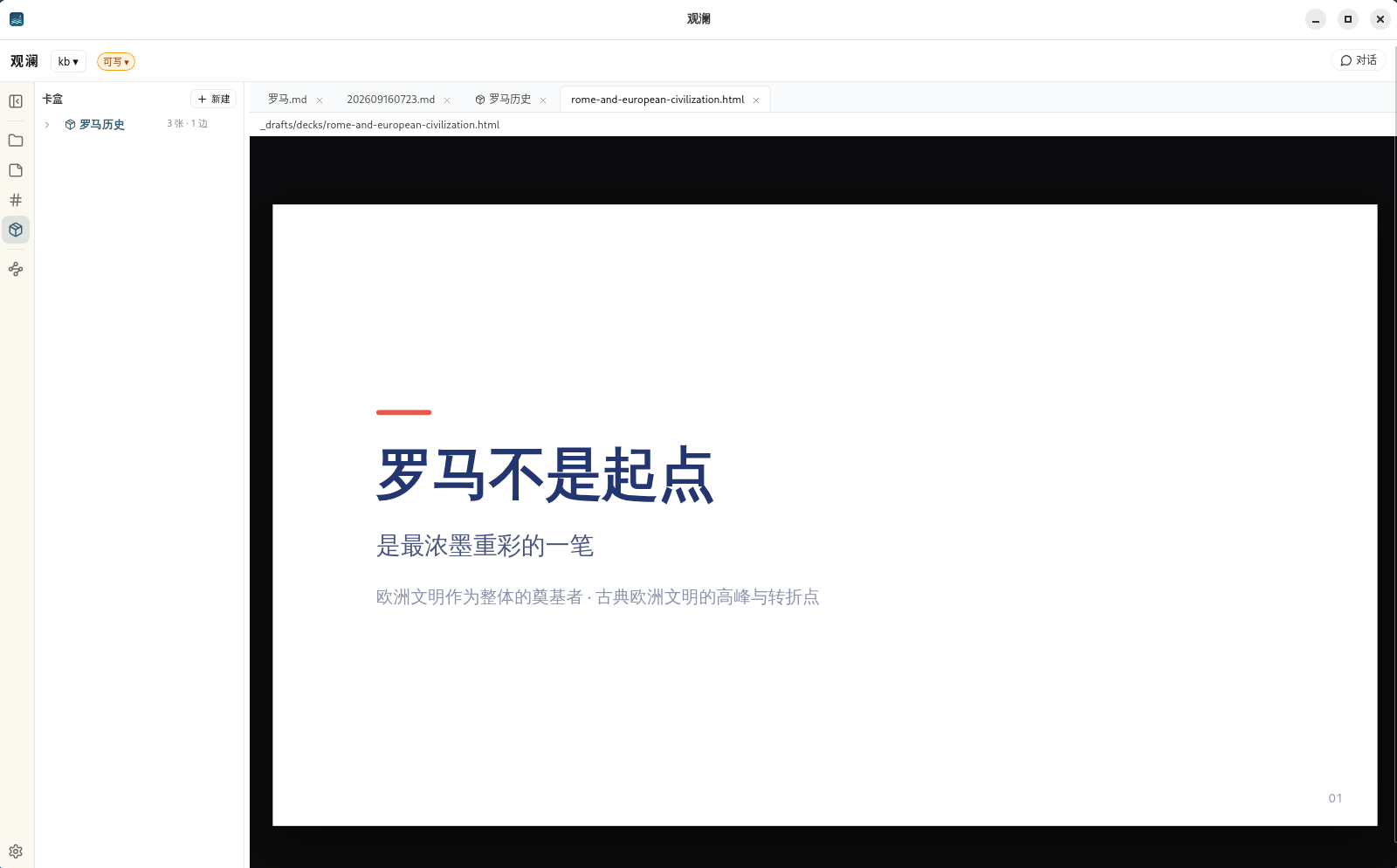The height and width of the screenshot is (868, 1397).
Task: Click the 新建 button
Action: pos(214,100)
